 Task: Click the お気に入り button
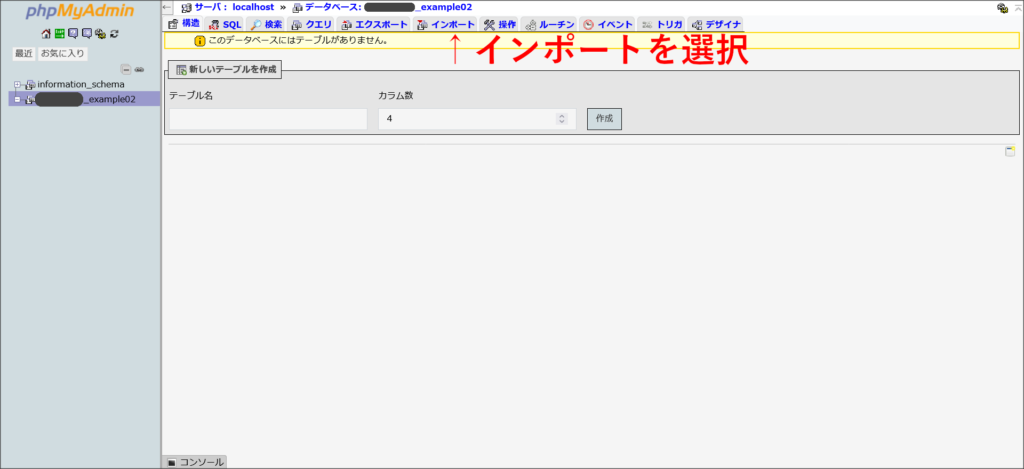click(63, 54)
